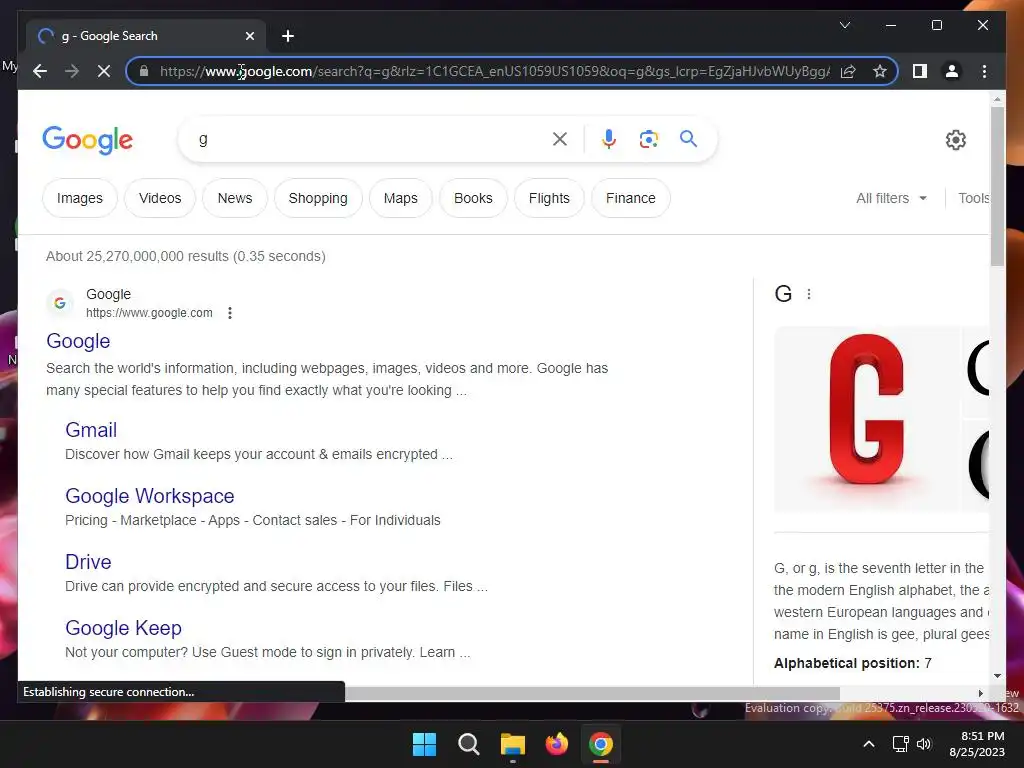
Task: Click the horizontal scrollbar thumb
Action: 592,693
